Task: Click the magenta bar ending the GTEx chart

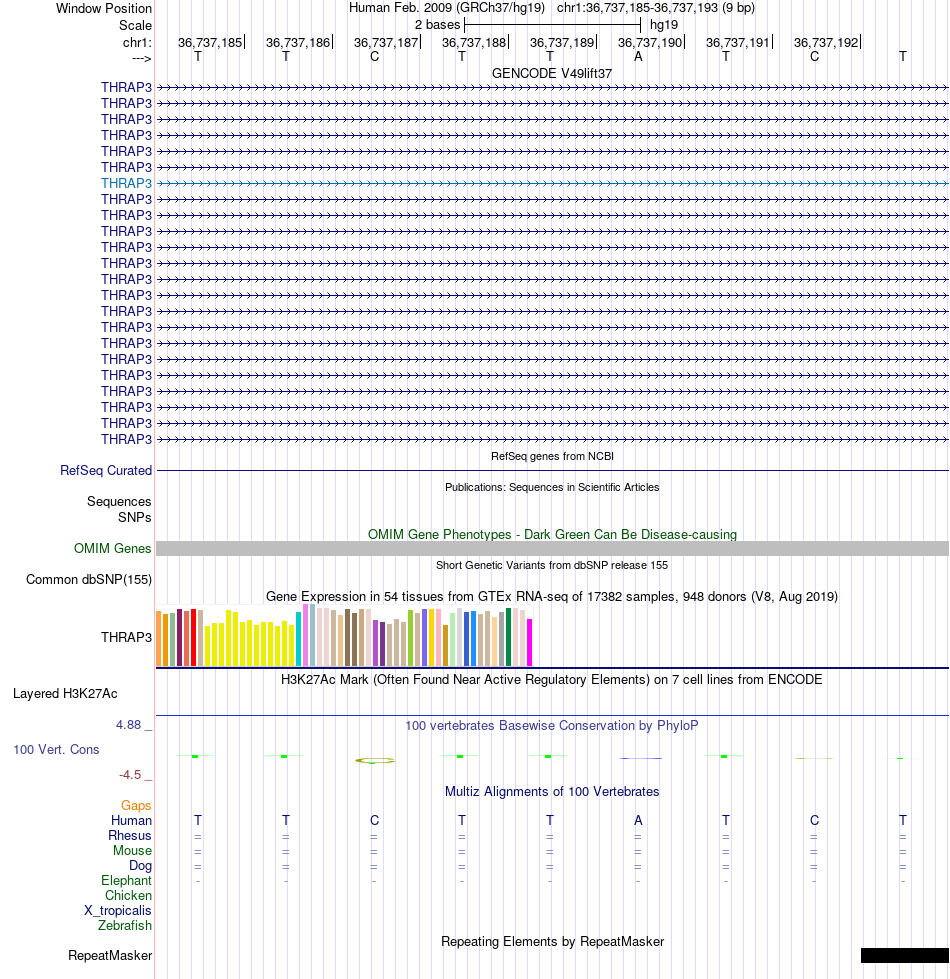Action: [x=530, y=642]
